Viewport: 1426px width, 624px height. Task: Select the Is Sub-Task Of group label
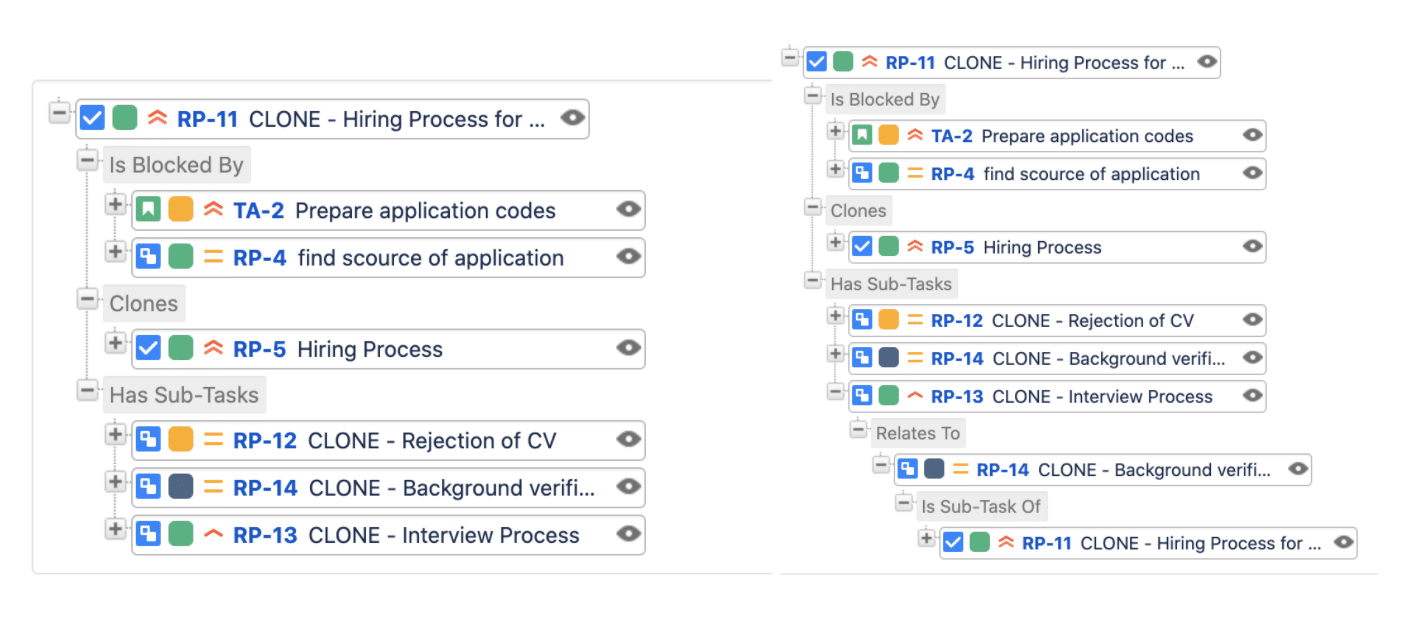(x=984, y=506)
